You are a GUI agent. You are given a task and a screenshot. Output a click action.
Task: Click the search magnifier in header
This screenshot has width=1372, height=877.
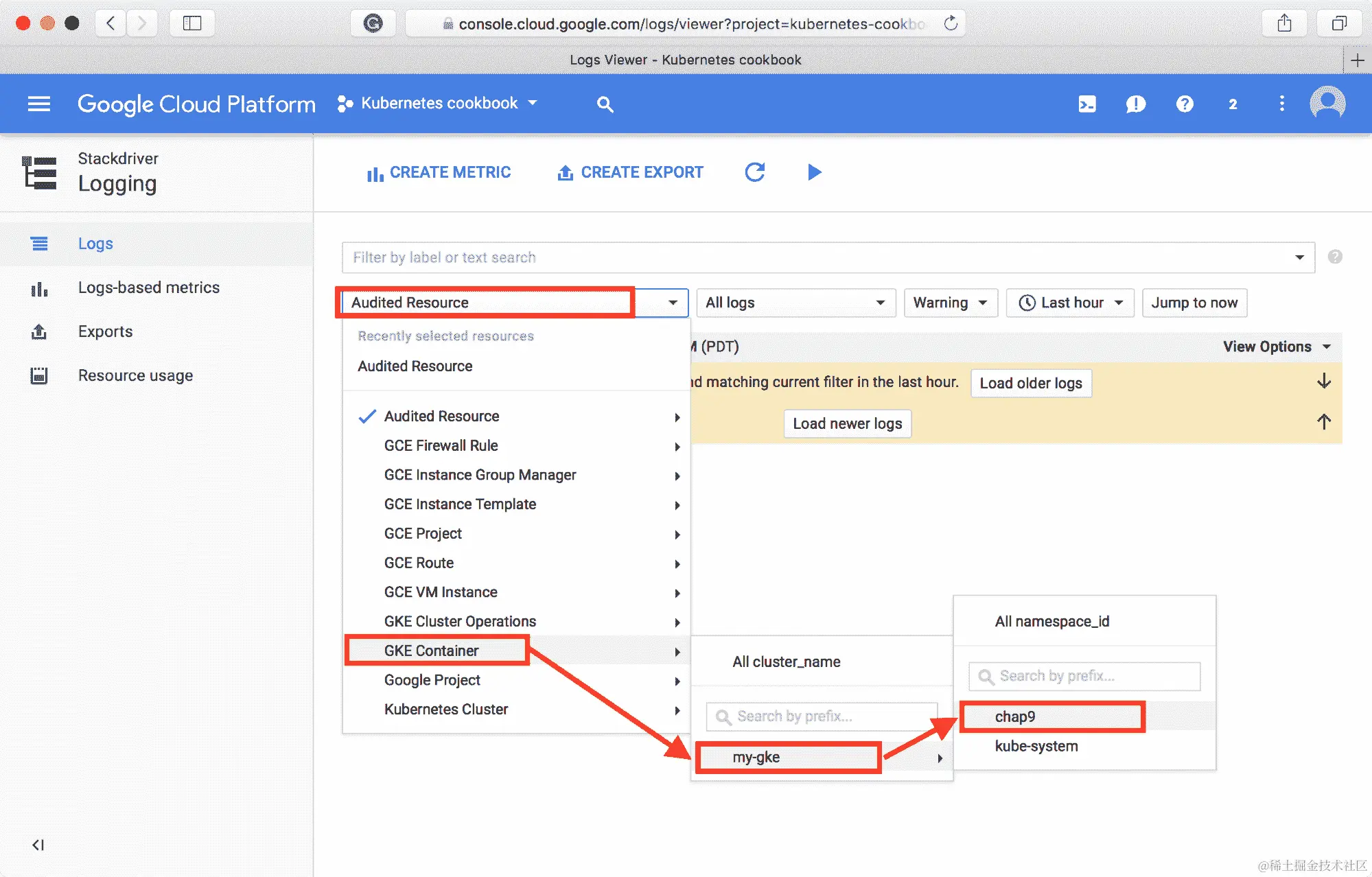coord(605,104)
